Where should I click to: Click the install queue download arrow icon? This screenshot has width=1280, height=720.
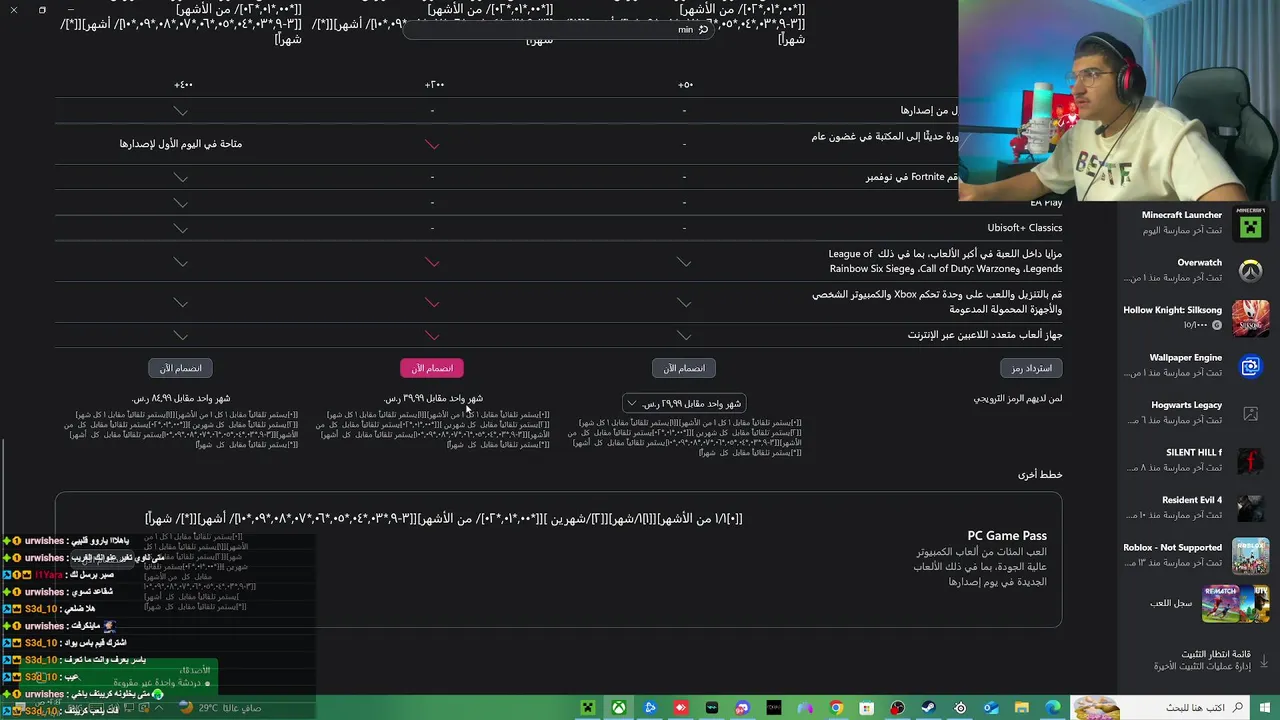point(1264,661)
